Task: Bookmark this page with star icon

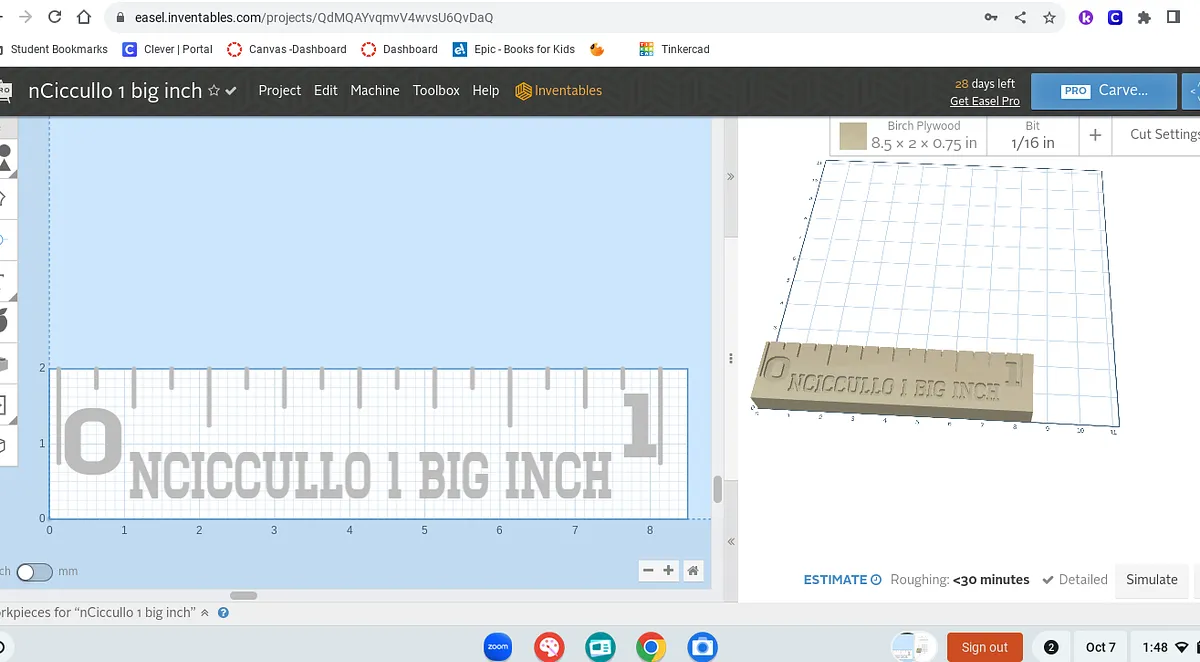Action: tap(1049, 18)
